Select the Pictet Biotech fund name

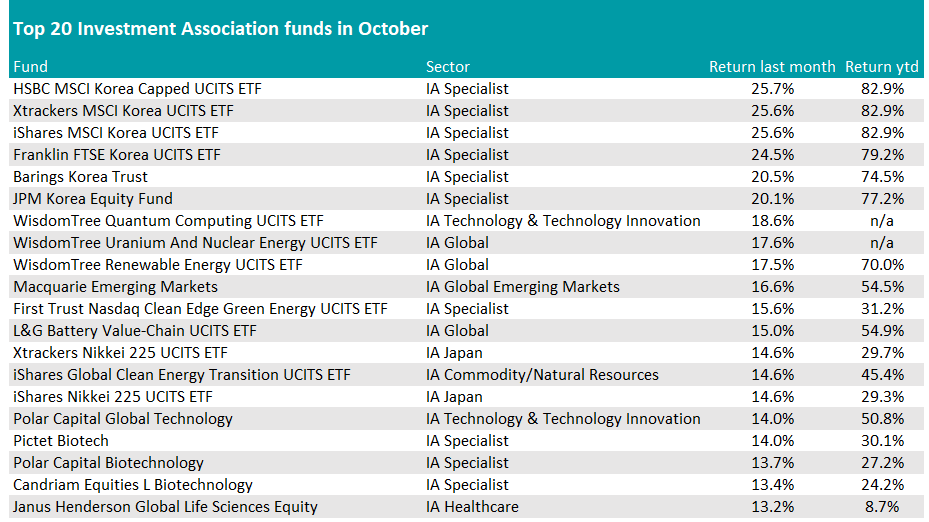tap(61, 441)
